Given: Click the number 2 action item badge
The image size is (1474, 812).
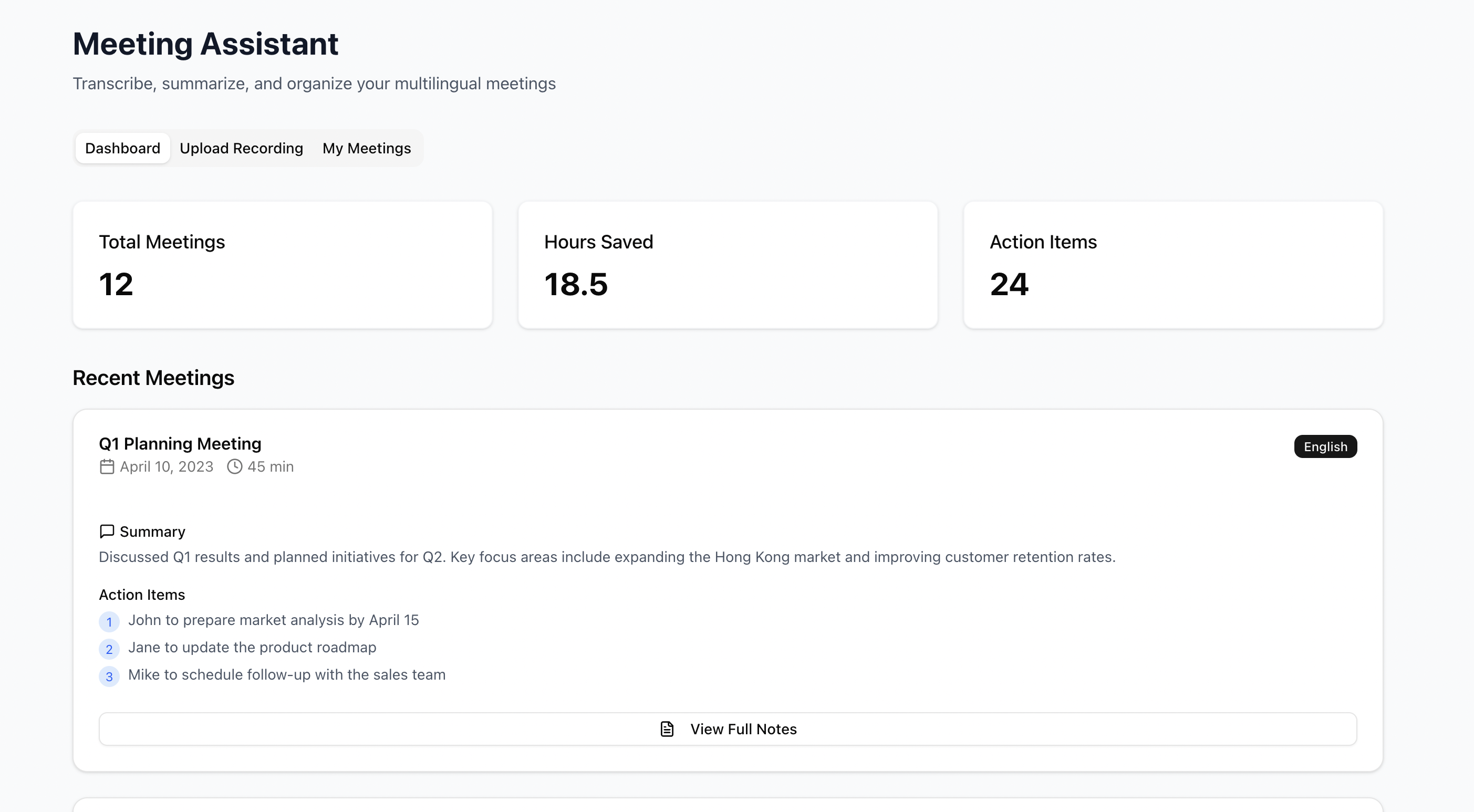Looking at the screenshot, I should tap(109, 649).
